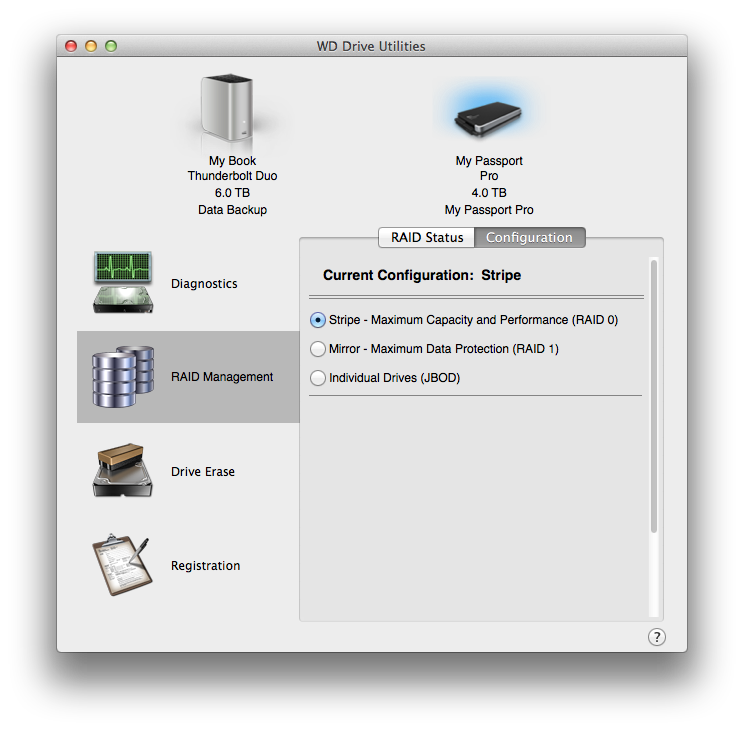Click the configuration panel vertical scrollbar
Viewport: 744px width, 731px height.
point(654,396)
